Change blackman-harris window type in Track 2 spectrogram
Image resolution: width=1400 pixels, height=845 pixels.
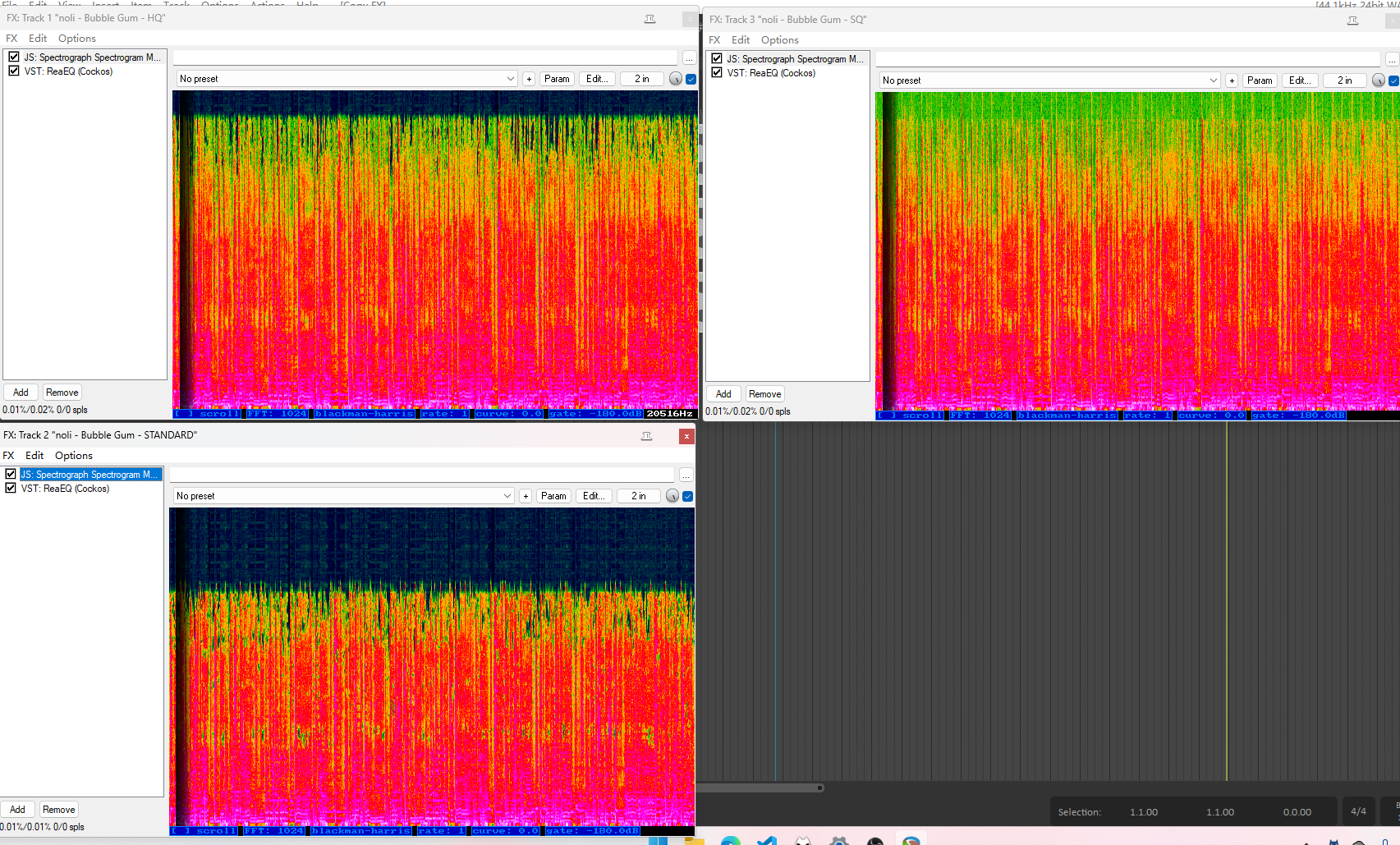click(360, 831)
